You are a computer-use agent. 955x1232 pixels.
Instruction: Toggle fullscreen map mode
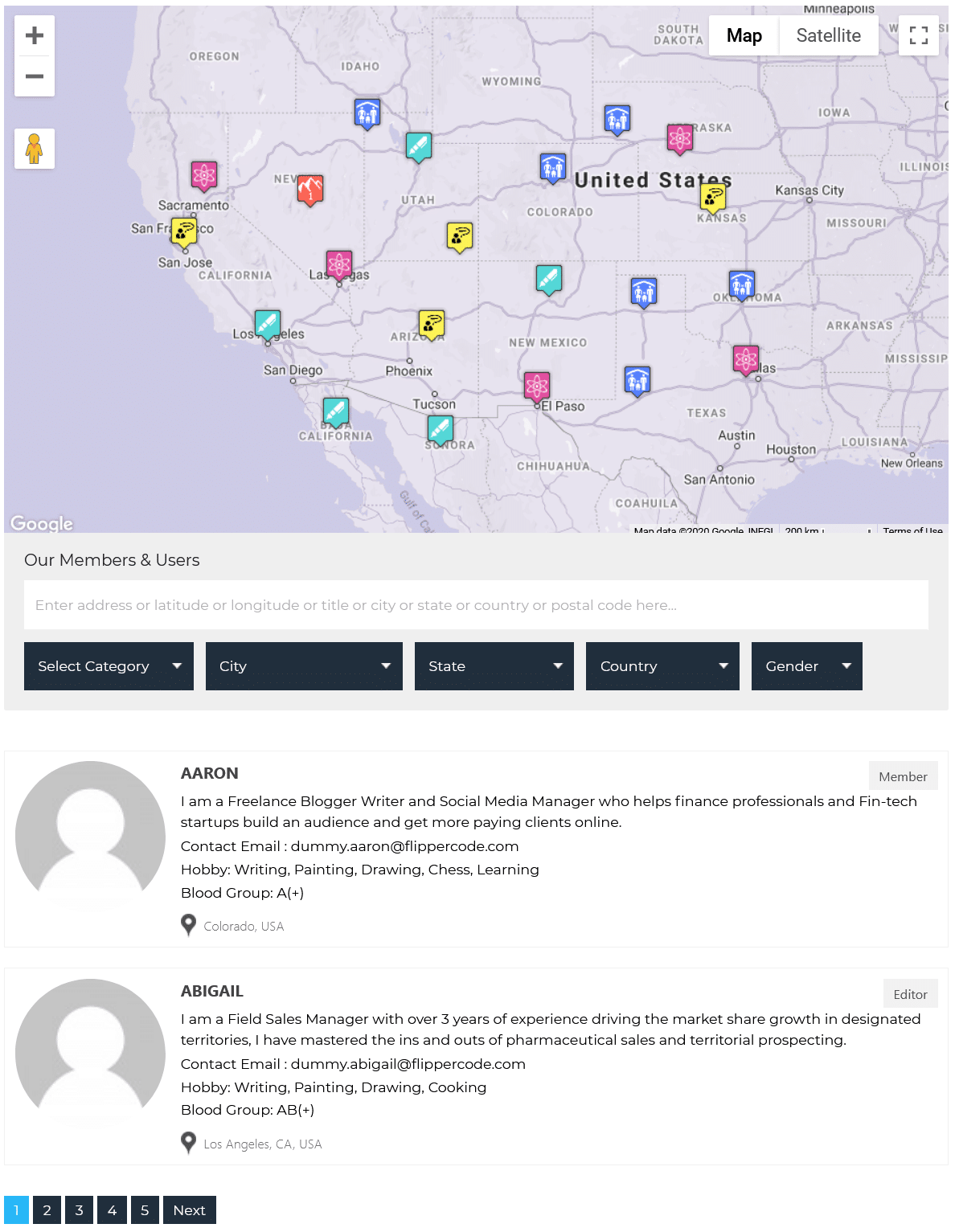pos(918,35)
